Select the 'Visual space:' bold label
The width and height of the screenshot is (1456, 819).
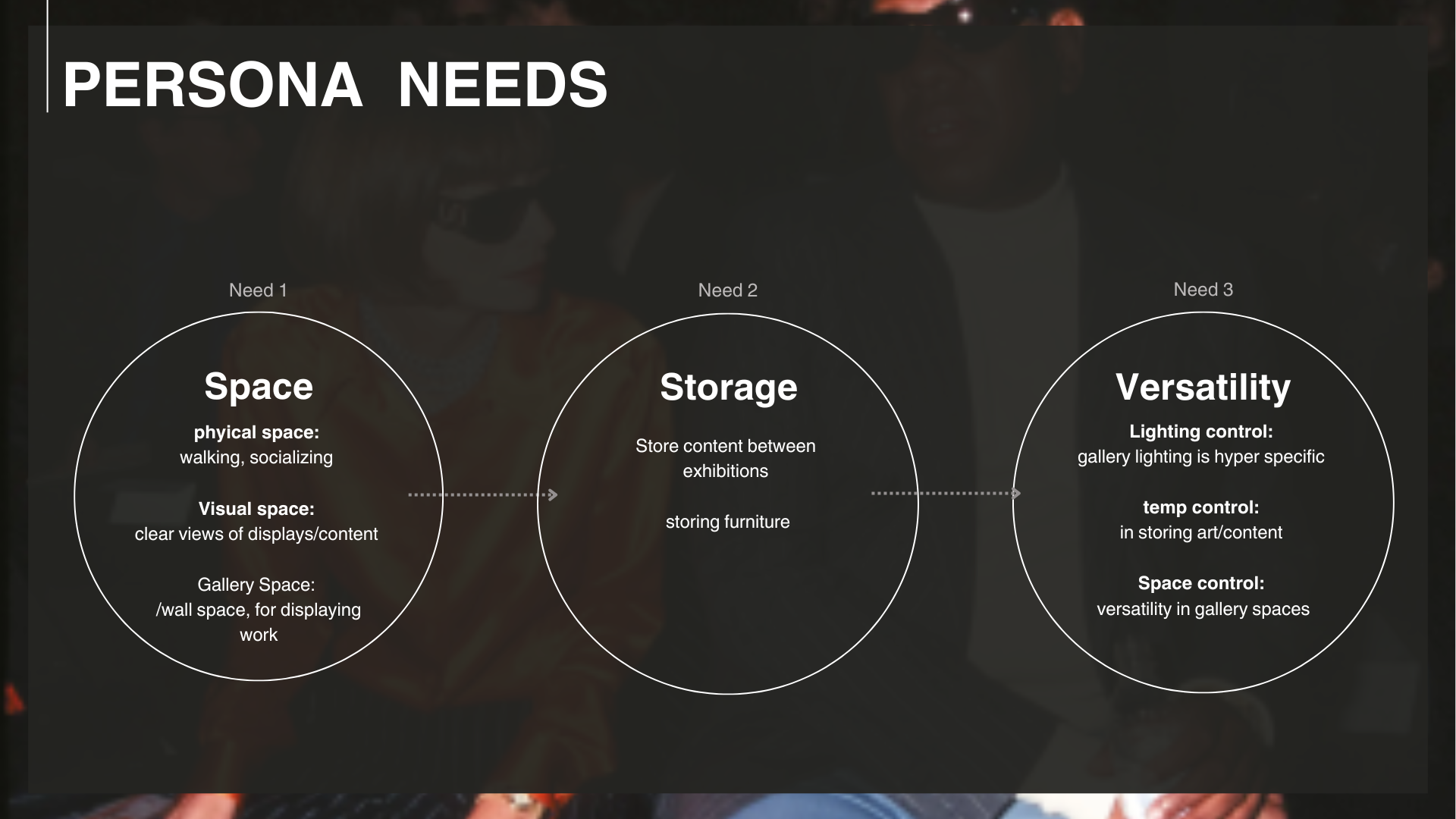[x=256, y=509]
